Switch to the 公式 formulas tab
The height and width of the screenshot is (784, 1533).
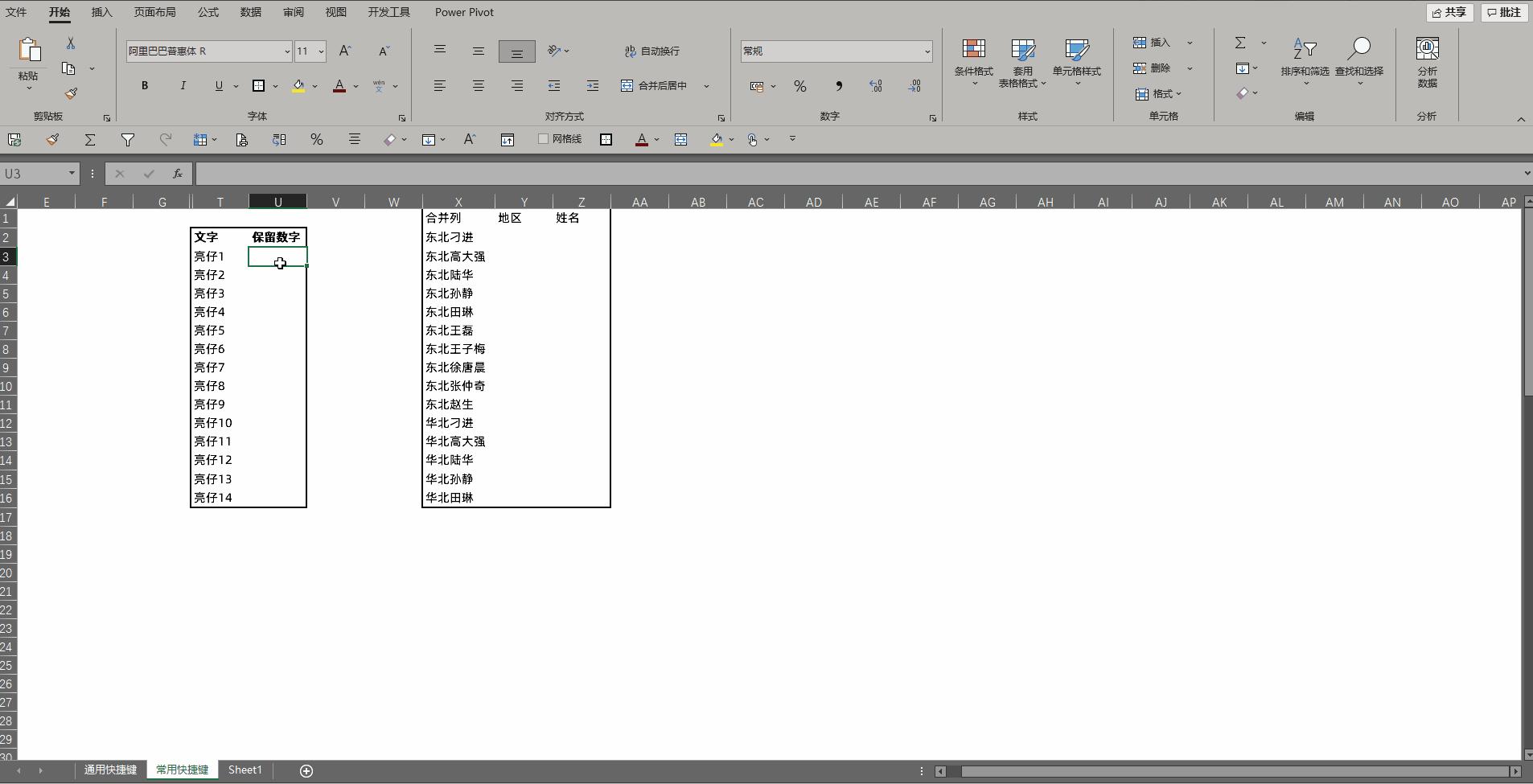click(208, 12)
